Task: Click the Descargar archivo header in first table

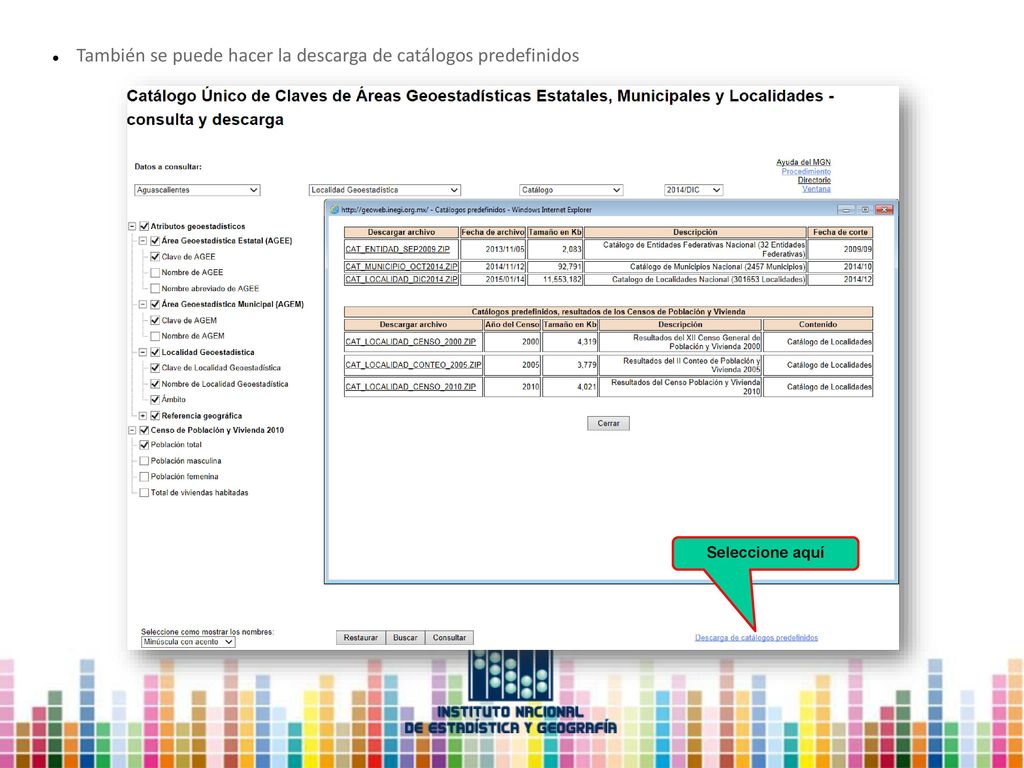Action: click(x=401, y=232)
